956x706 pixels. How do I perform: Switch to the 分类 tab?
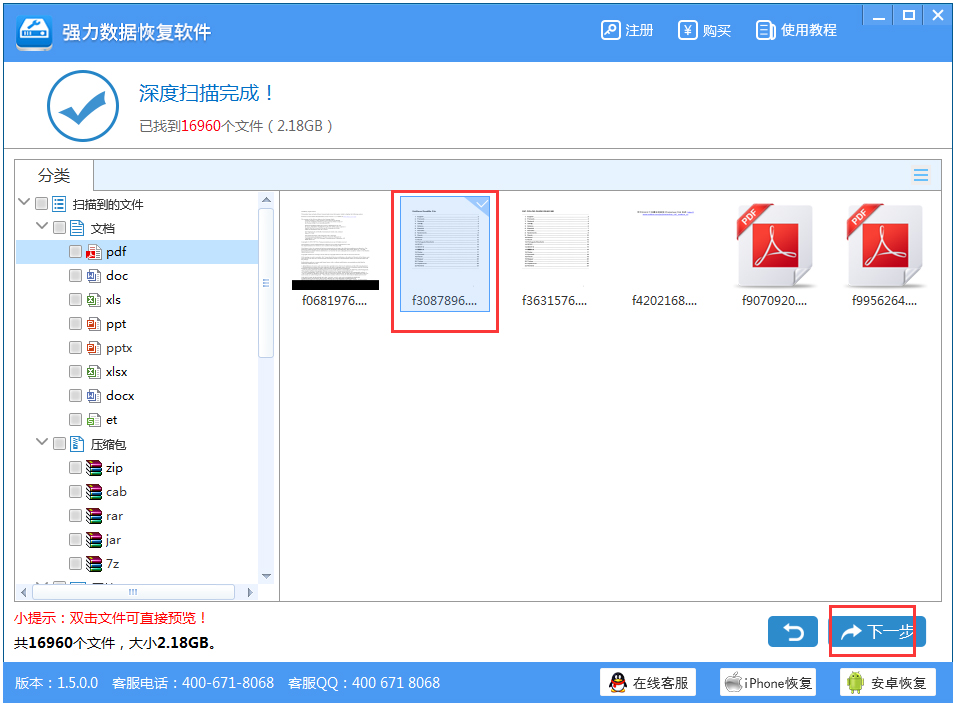click(53, 175)
